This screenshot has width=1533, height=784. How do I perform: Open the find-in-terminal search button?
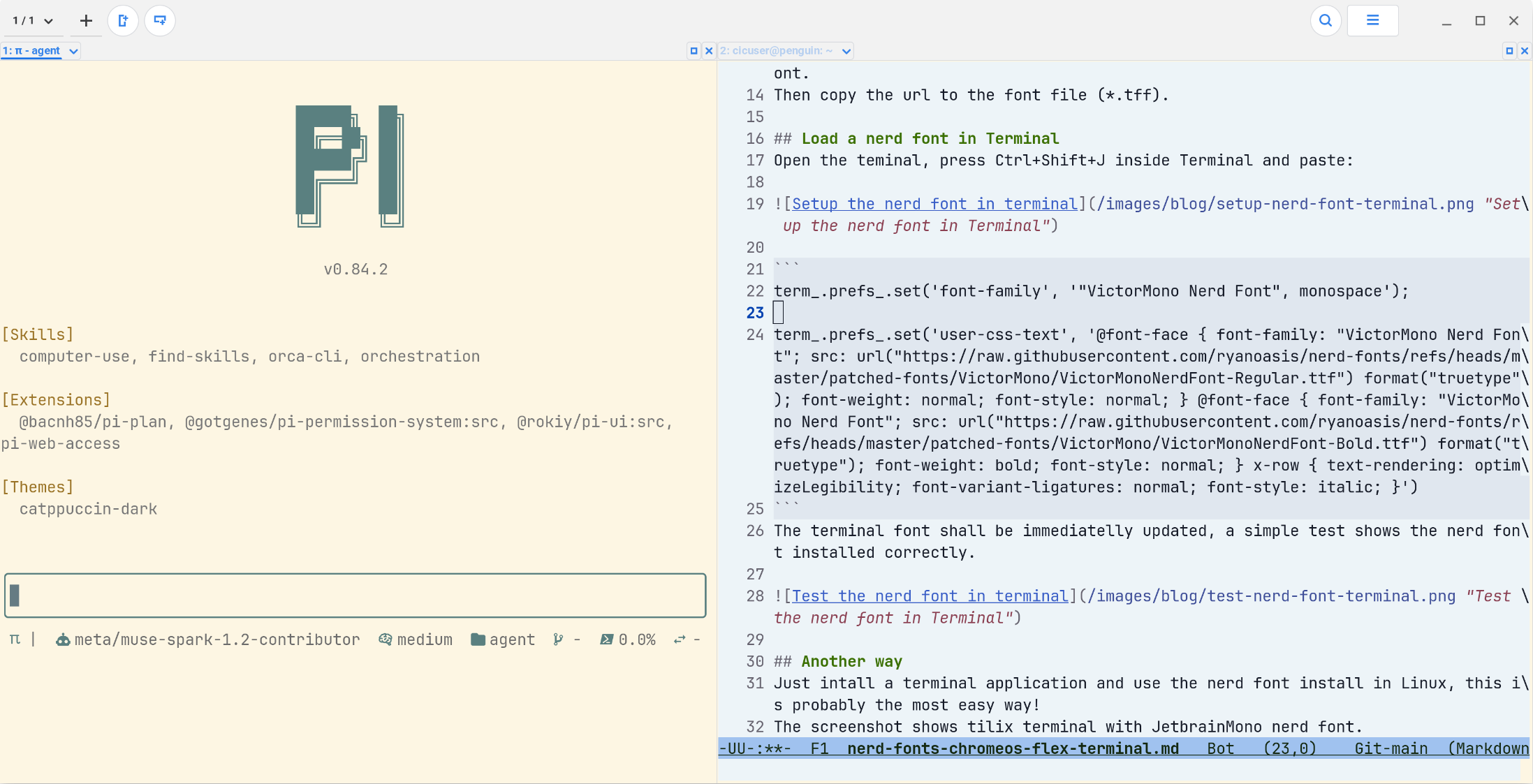1325,21
